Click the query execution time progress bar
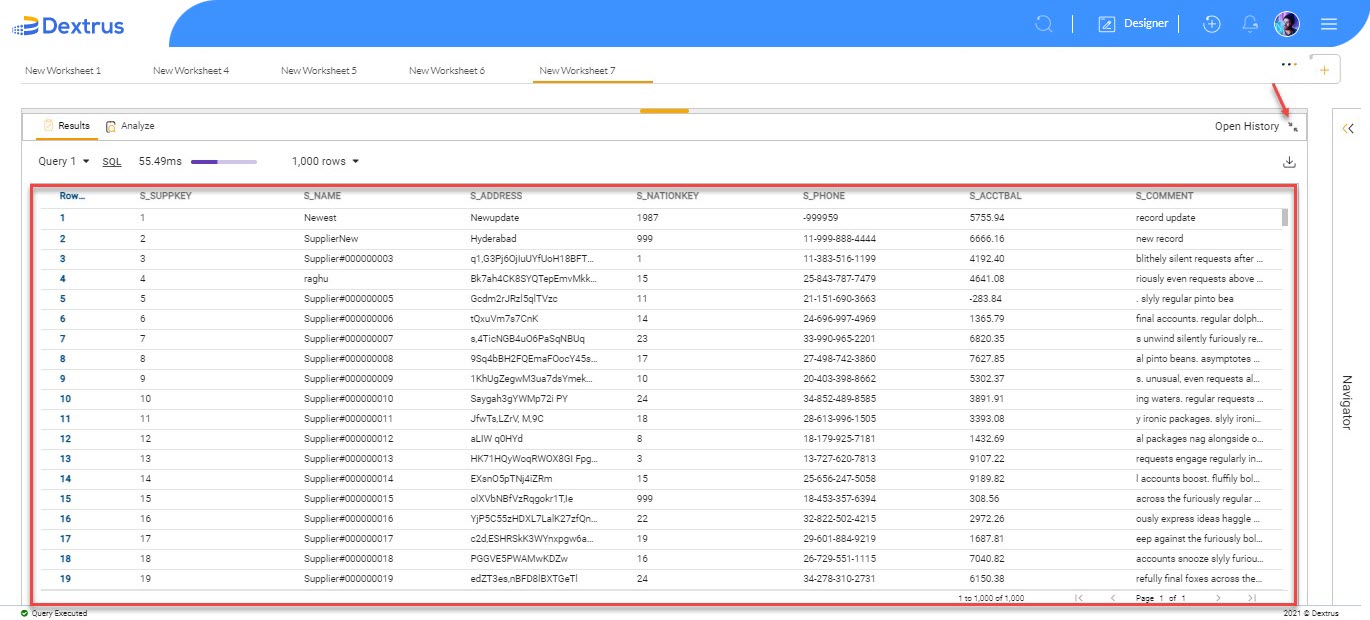 (224, 161)
